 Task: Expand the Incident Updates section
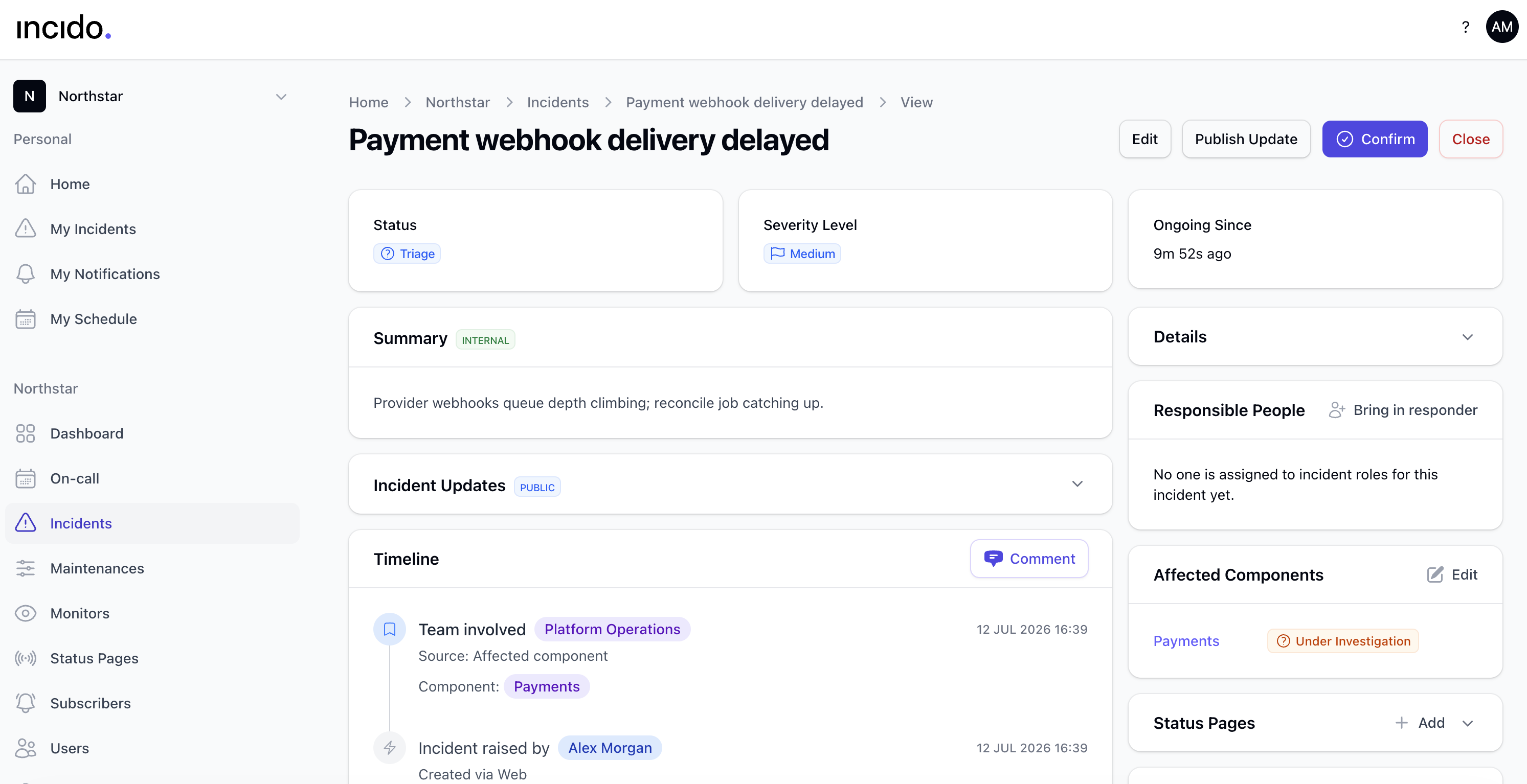(x=1077, y=484)
